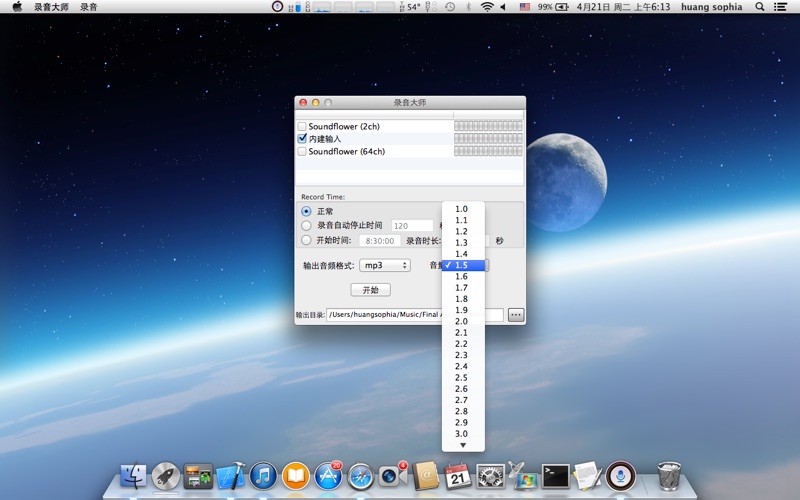The height and width of the screenshot is (500, 800).
Task: Open the Calendar dock icon
Action: [457, 476]
